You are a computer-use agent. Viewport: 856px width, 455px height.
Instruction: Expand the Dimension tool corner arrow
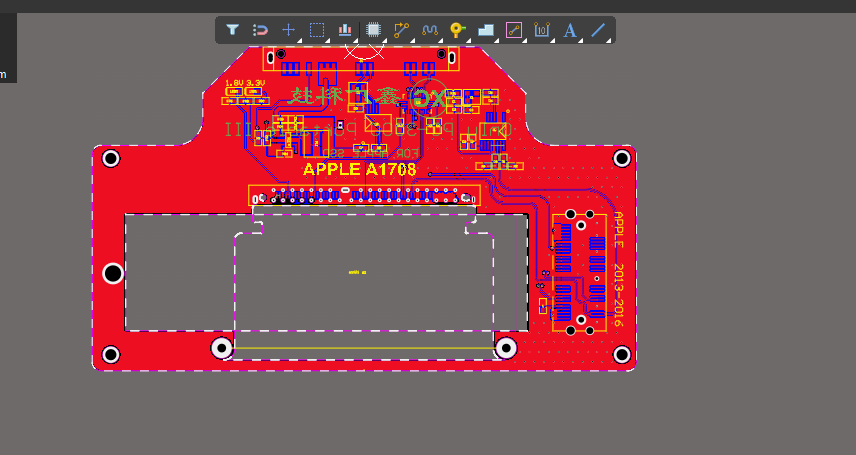pyautogui.click(x=553, y=40)
